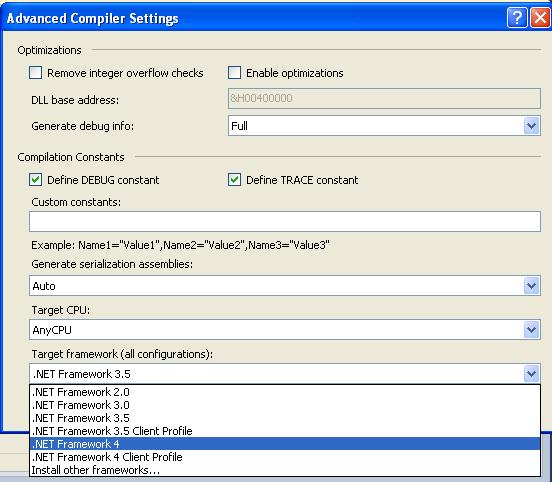
Task: Tick the Enable optimizations checkbox
Action: tap(234, 73)
